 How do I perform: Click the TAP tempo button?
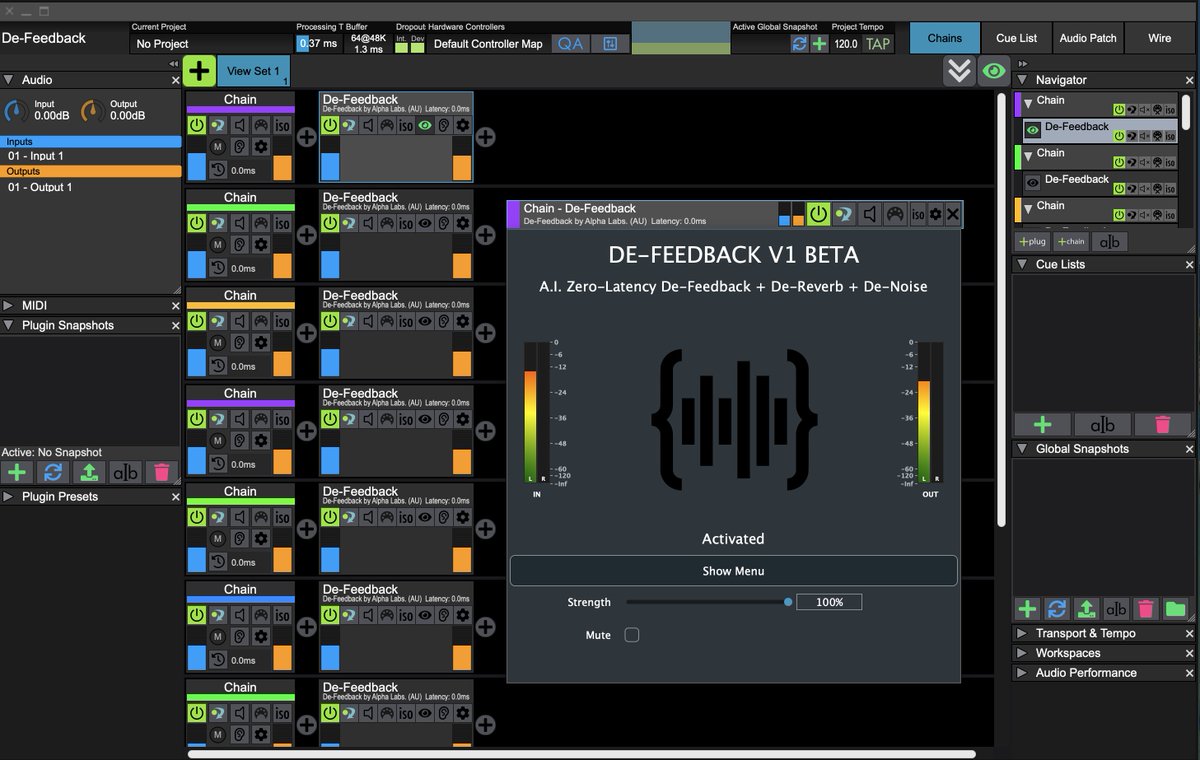tap(877, 44)
